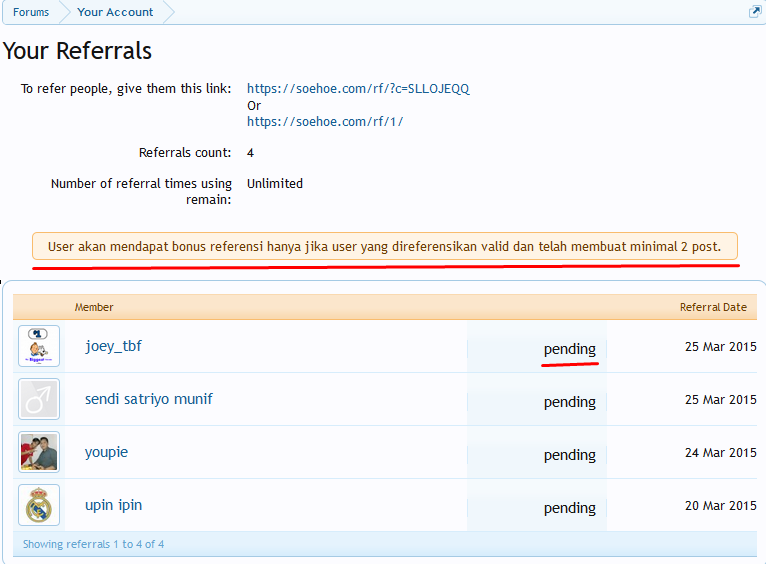Go to the Forums breadcrumb
766x564 pixels.
(31, 12)
